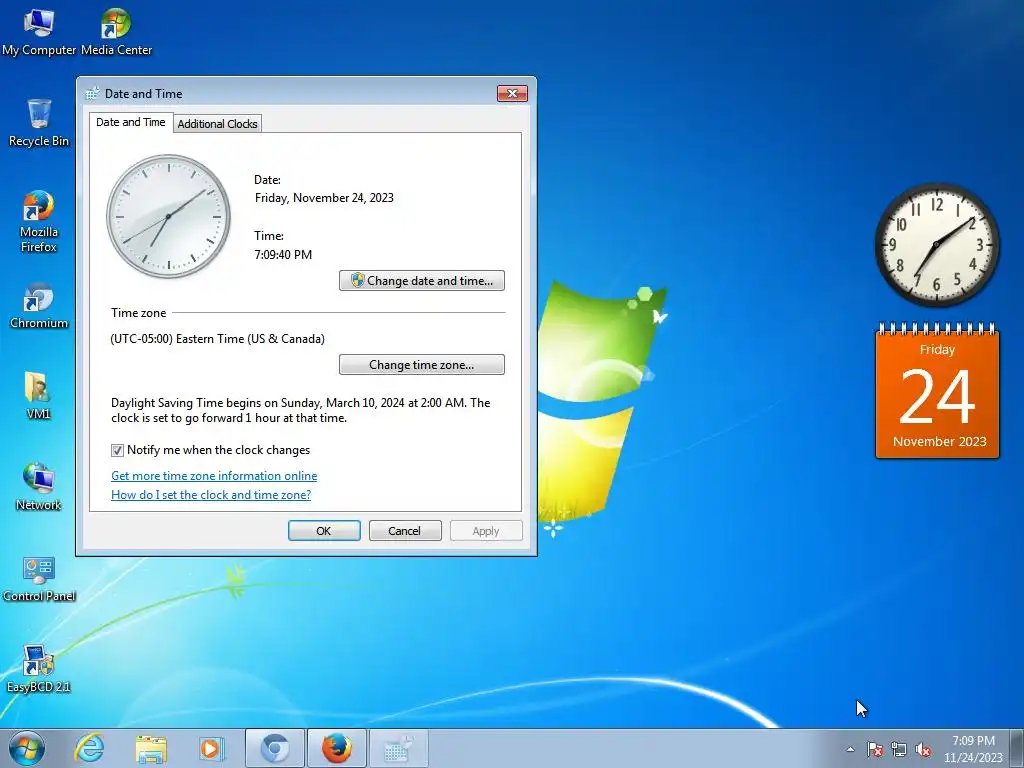Select Mozilla Firefox desktop shortcut
Viewport: 1024px width, 768px height.
tap(39, 221)
